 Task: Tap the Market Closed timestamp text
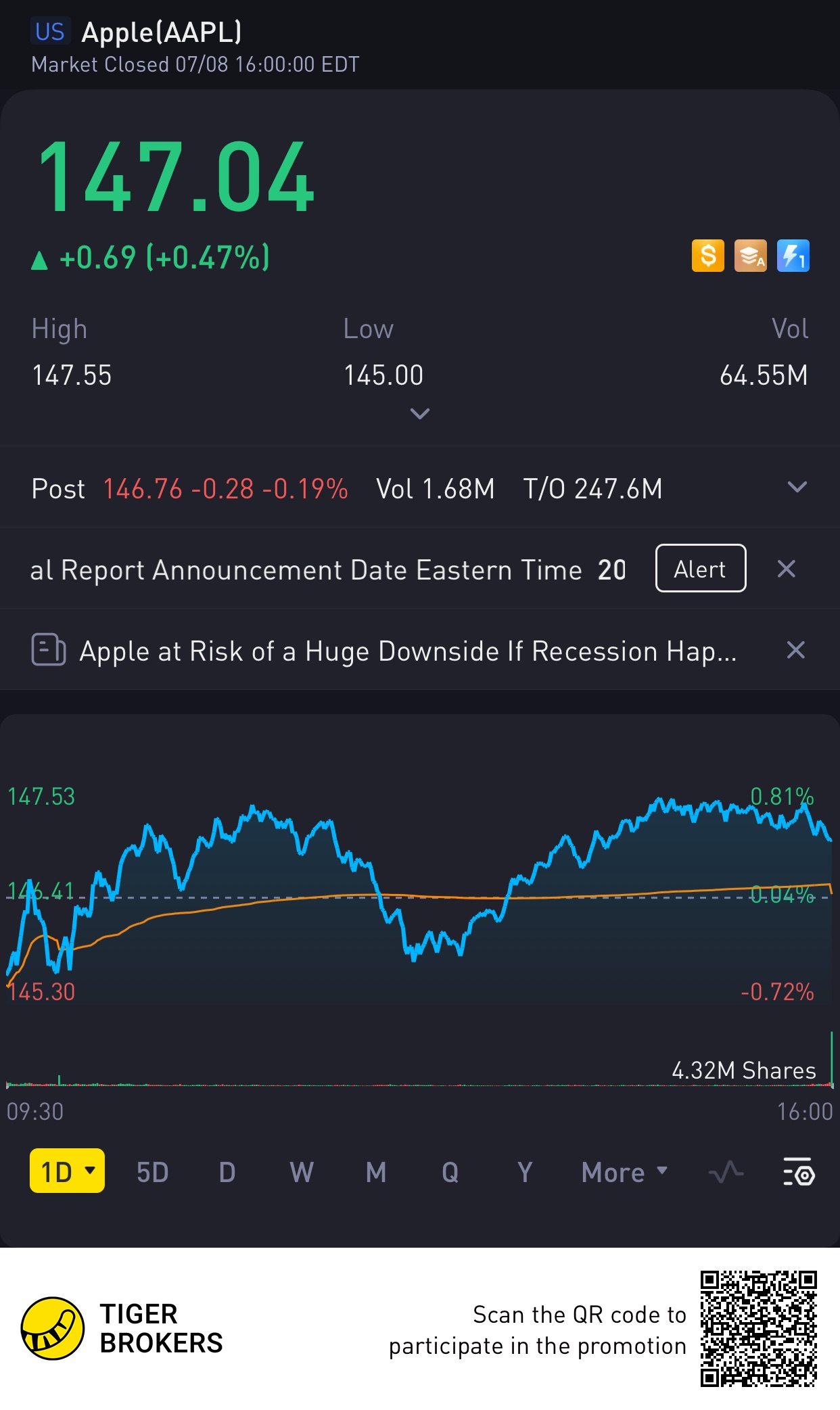[x=195, y=65]
